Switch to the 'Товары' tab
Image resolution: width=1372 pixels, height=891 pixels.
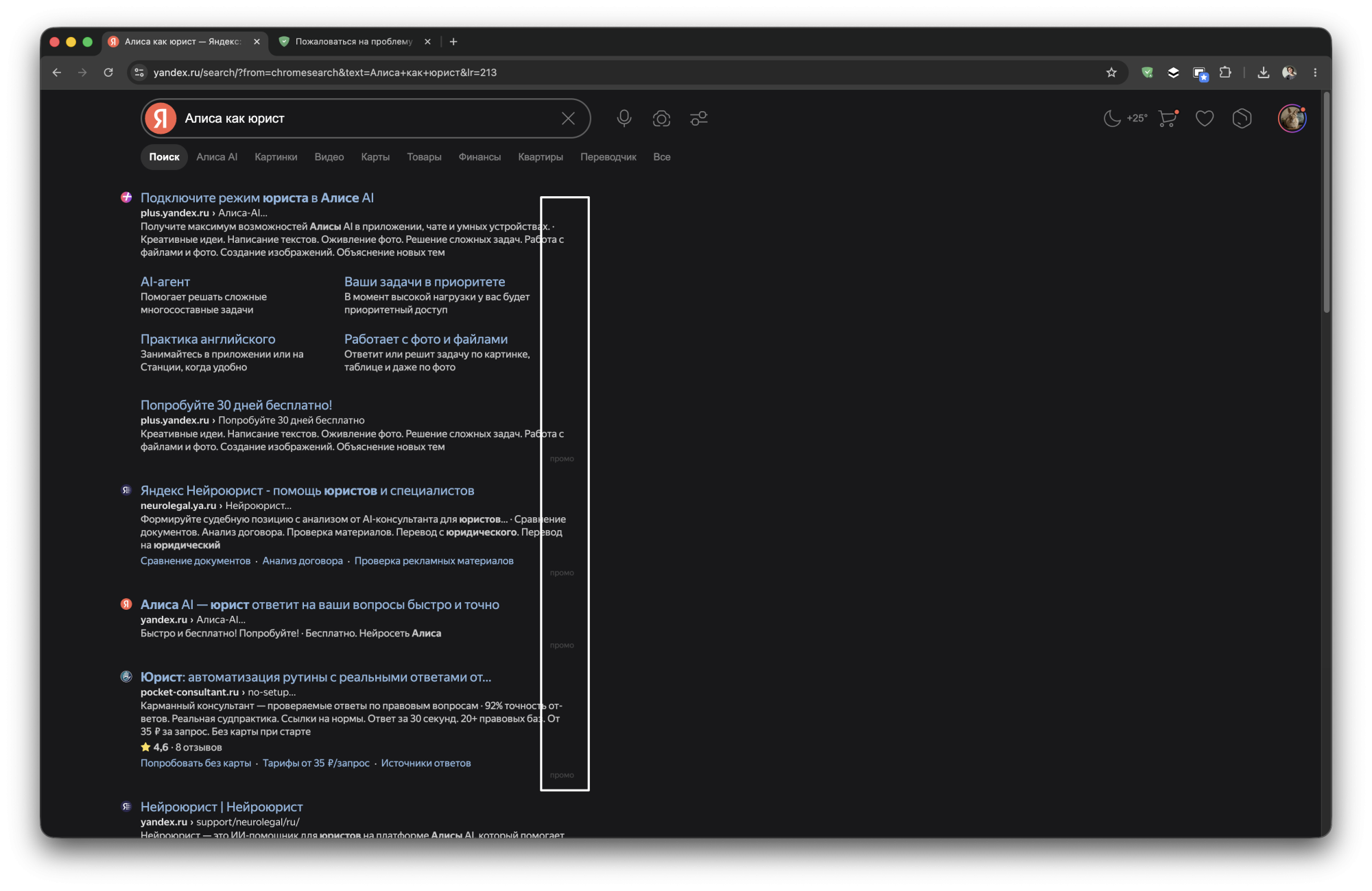[x=424, y=157]
